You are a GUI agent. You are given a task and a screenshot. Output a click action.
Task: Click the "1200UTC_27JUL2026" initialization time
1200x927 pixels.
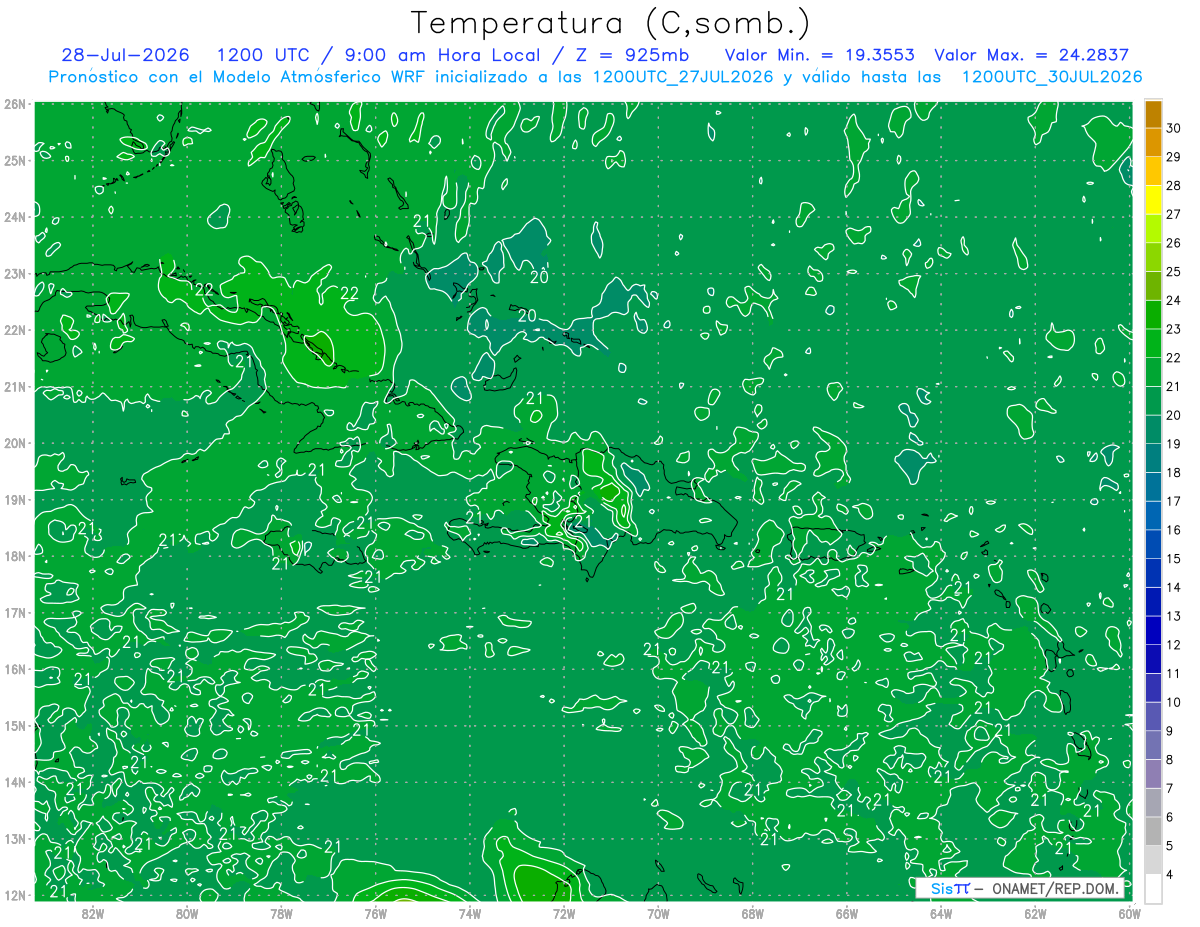tap(682, 77)
